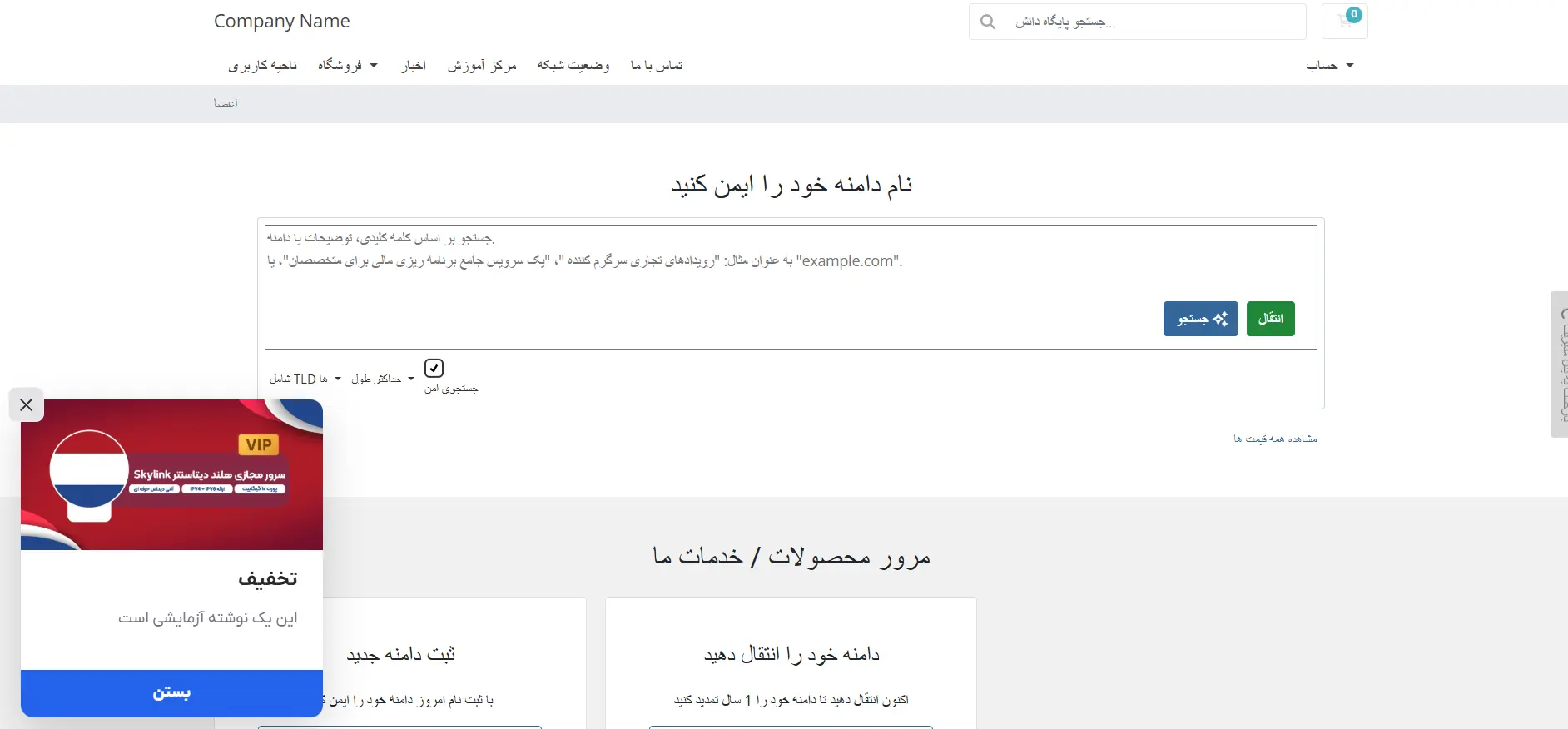Close the promo popup with the X icon
Viewport: 1568px width, 729px height.
(27, 405)
